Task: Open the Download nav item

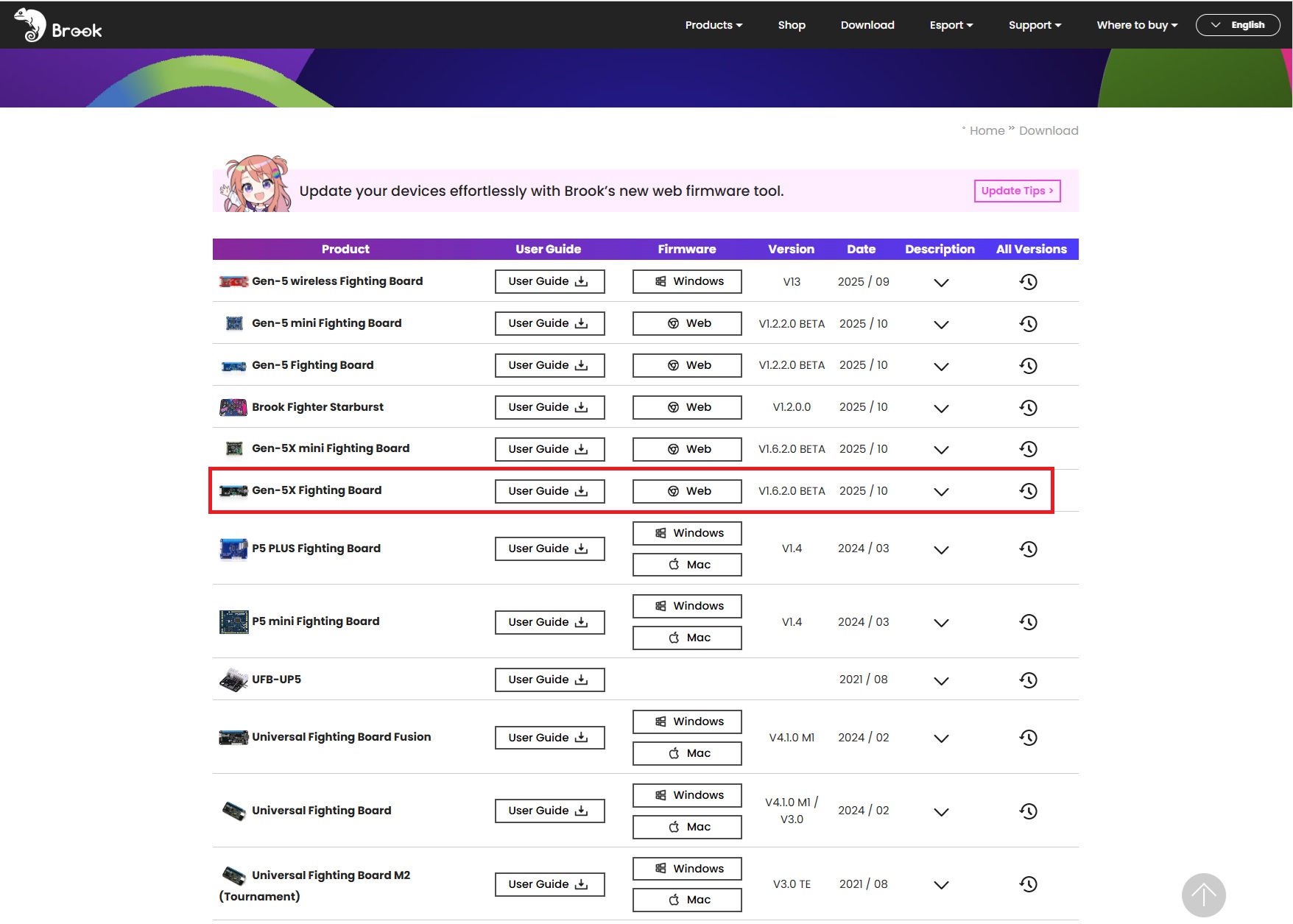Action: (x=867, y=25)
